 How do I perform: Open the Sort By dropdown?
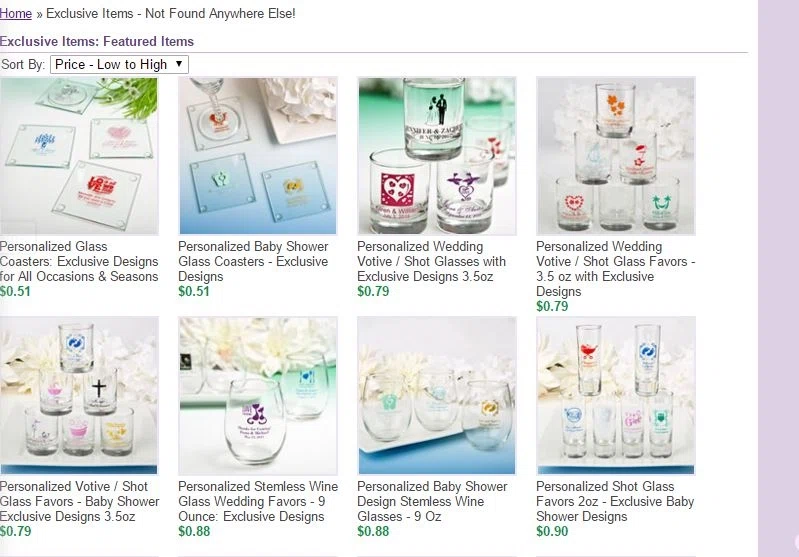coord(119,64)
